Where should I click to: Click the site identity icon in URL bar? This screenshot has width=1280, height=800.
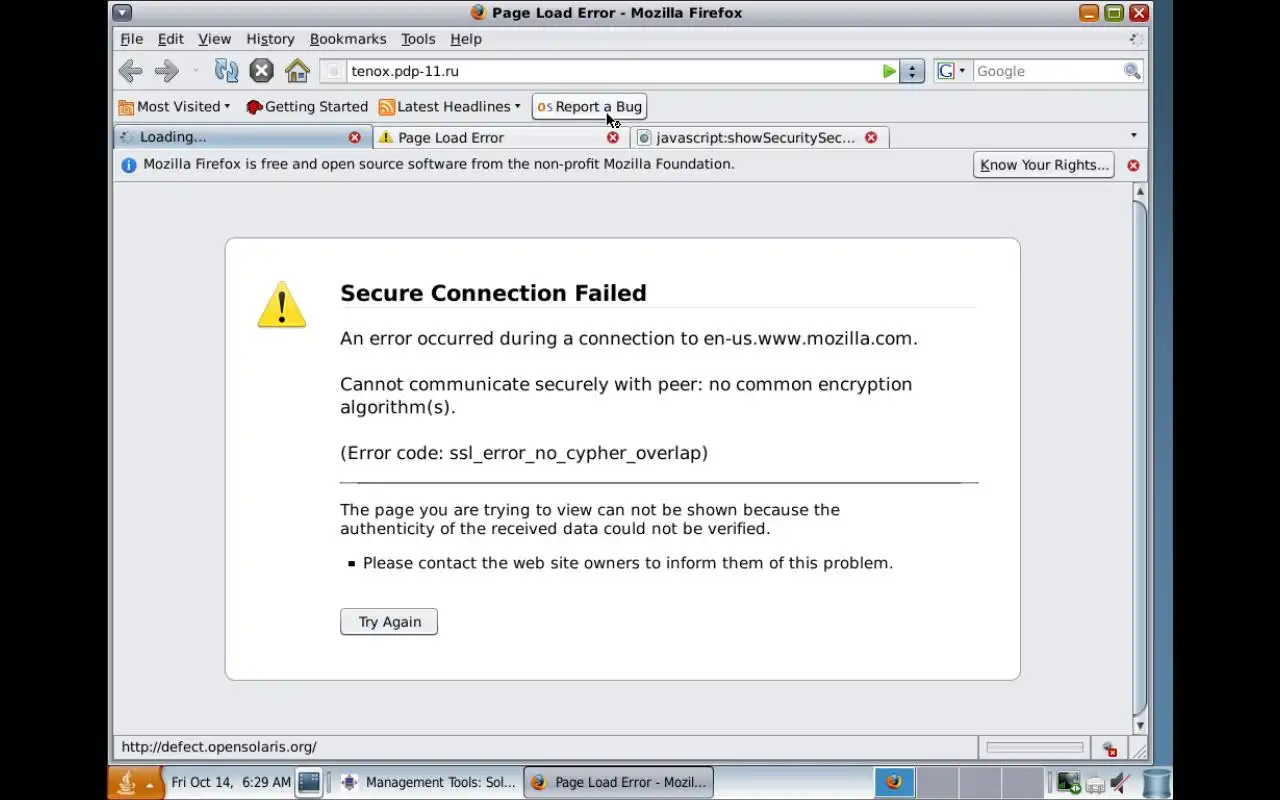[334, 71]
